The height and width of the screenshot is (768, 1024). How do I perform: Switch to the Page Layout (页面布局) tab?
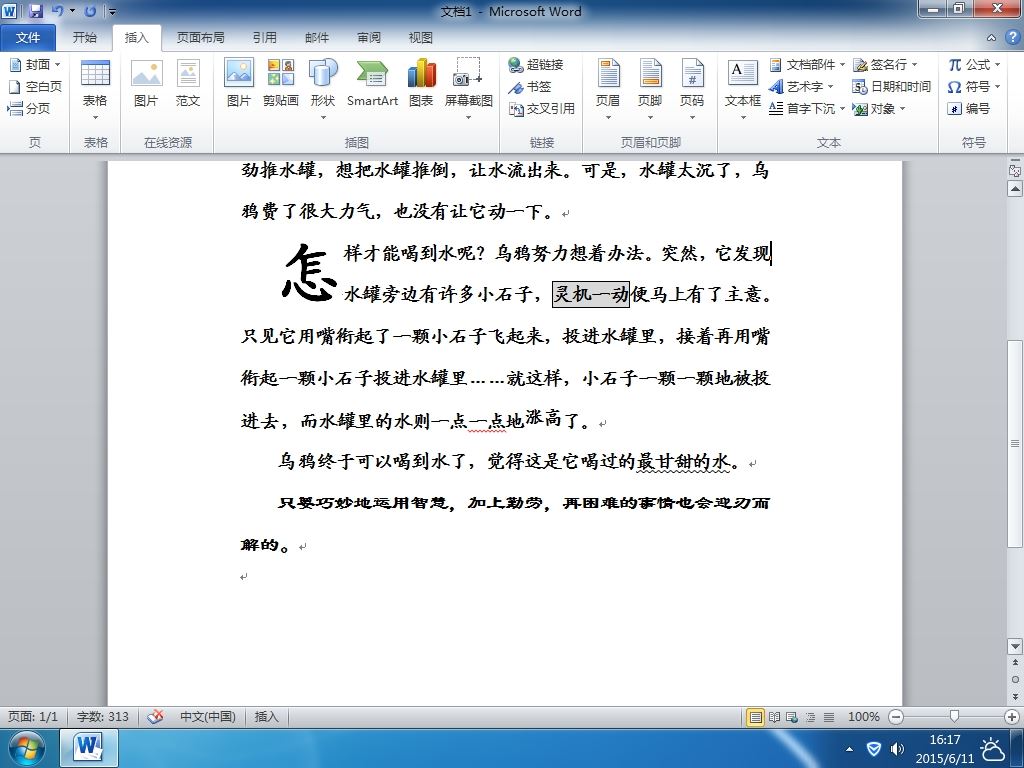coord(200,38)
